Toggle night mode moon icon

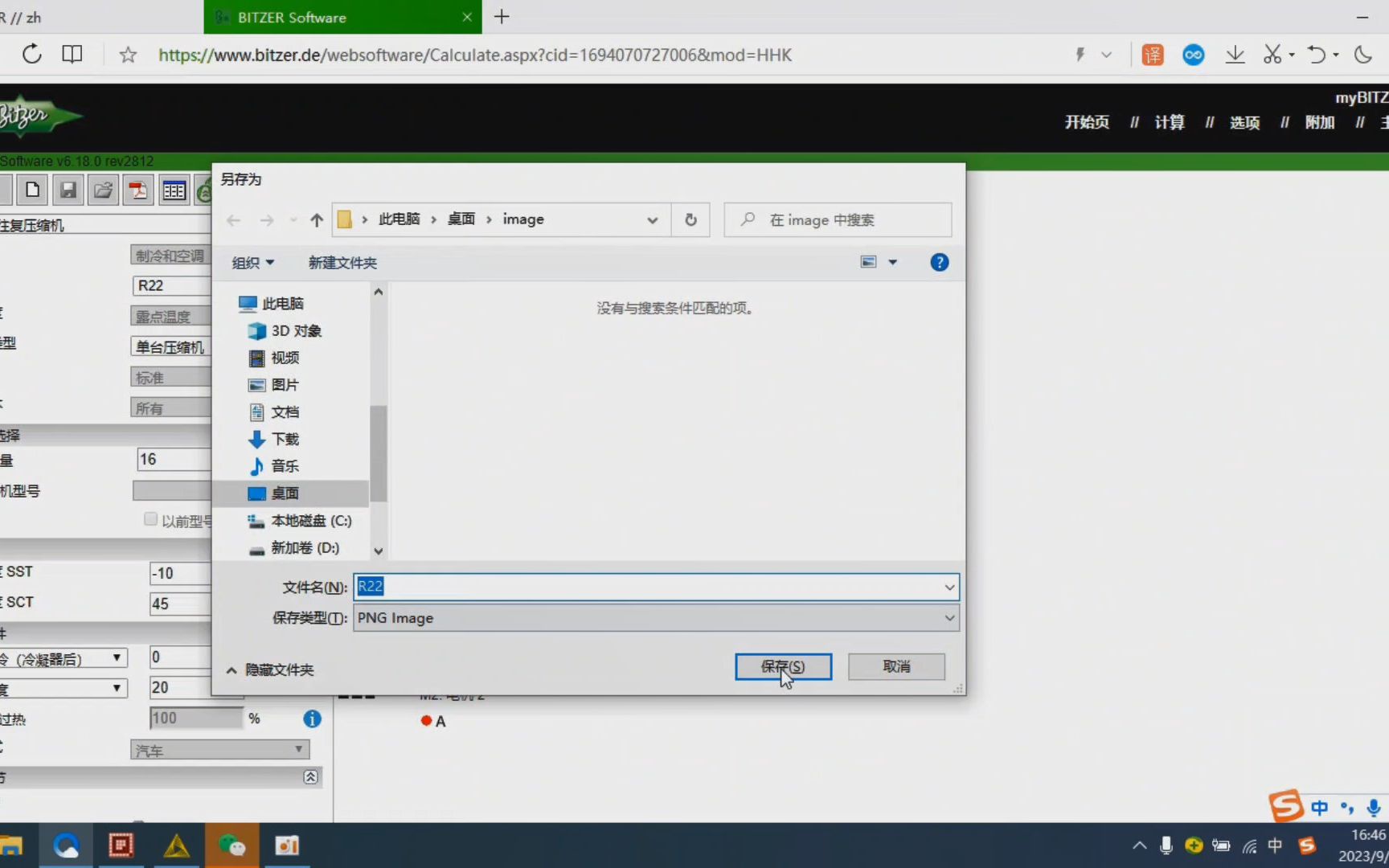(1362, 55)
